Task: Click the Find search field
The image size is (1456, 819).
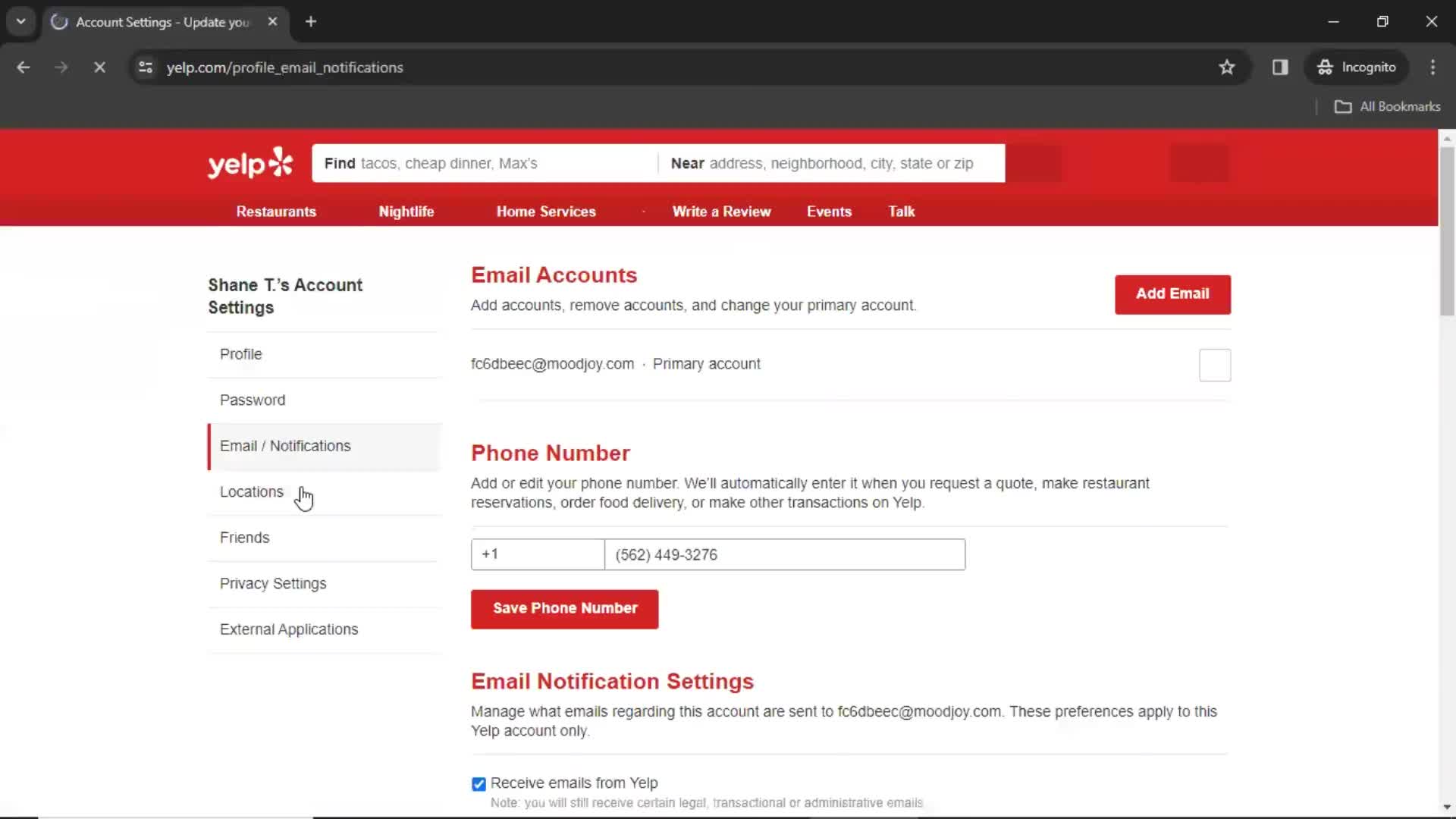Action: 485,163
